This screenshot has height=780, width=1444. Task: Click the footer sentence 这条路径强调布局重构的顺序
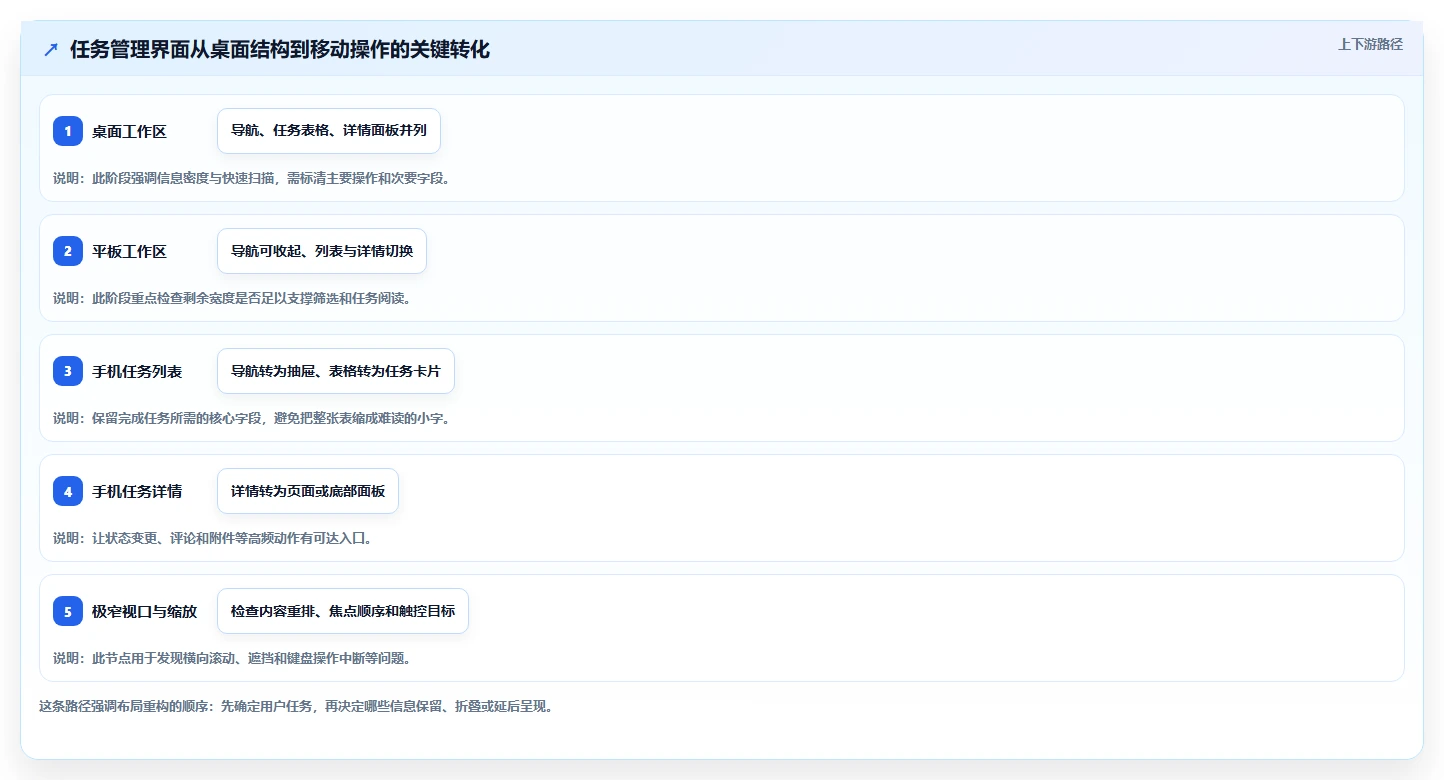click(x=296, y=706)
